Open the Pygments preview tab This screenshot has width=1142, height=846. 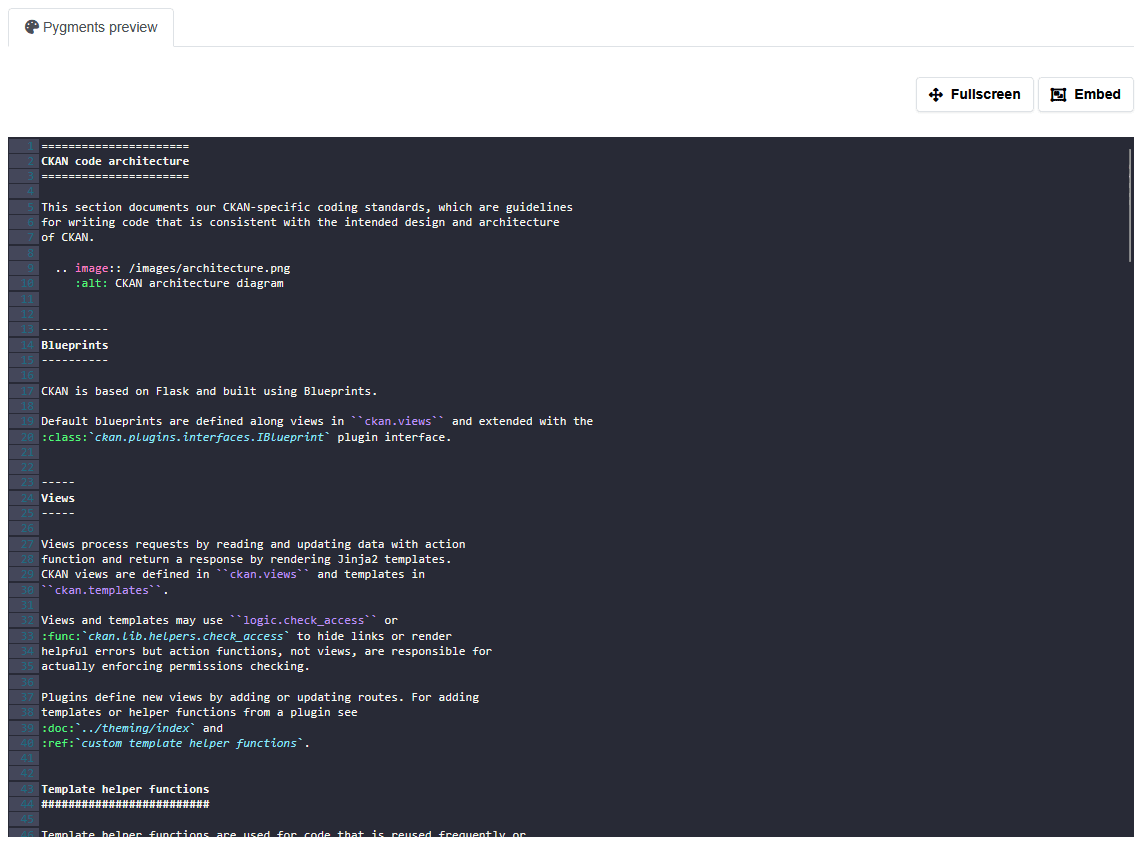pos(91,28)
